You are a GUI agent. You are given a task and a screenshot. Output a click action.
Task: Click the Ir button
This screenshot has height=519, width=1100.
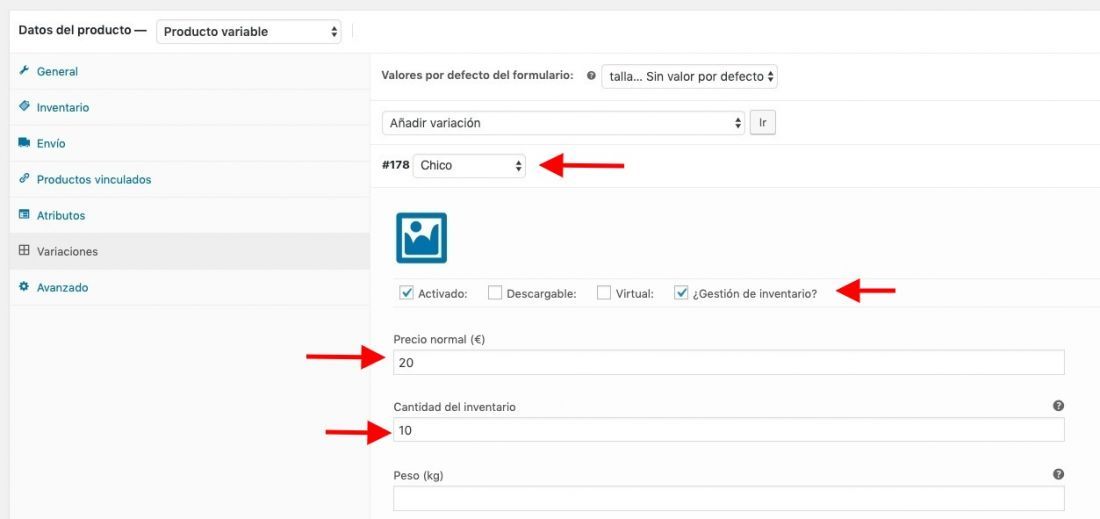pyautogui.click(x=763, y=123)
